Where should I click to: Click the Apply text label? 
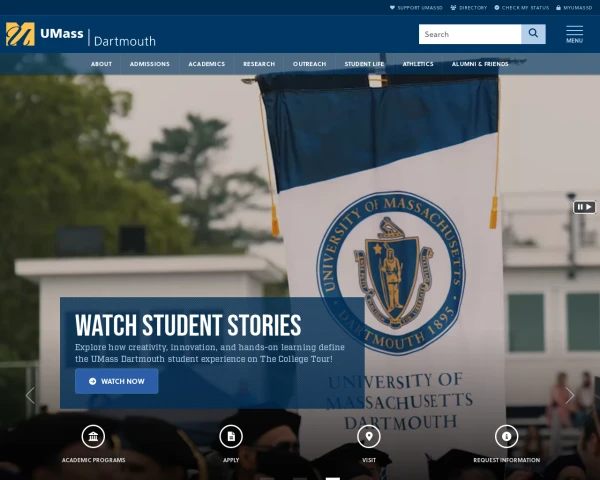[231, 460]
